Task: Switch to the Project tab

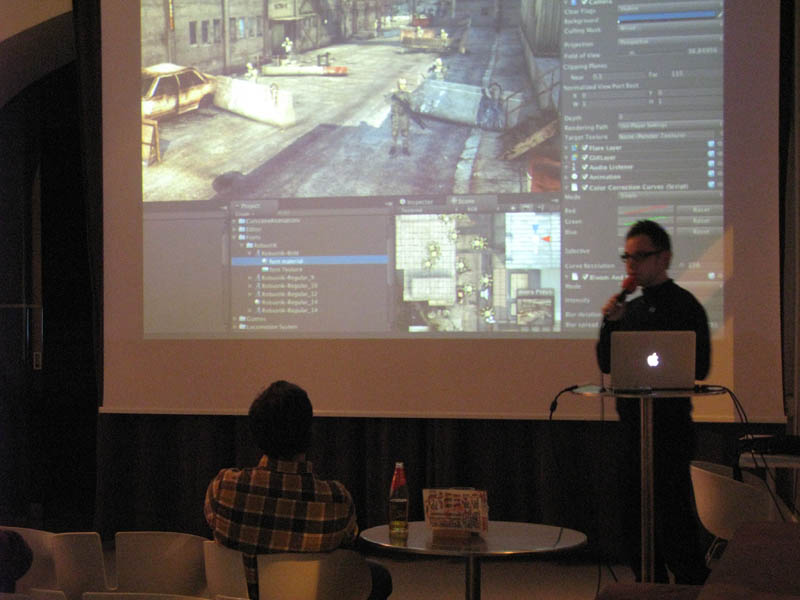Action: point(254,206)
